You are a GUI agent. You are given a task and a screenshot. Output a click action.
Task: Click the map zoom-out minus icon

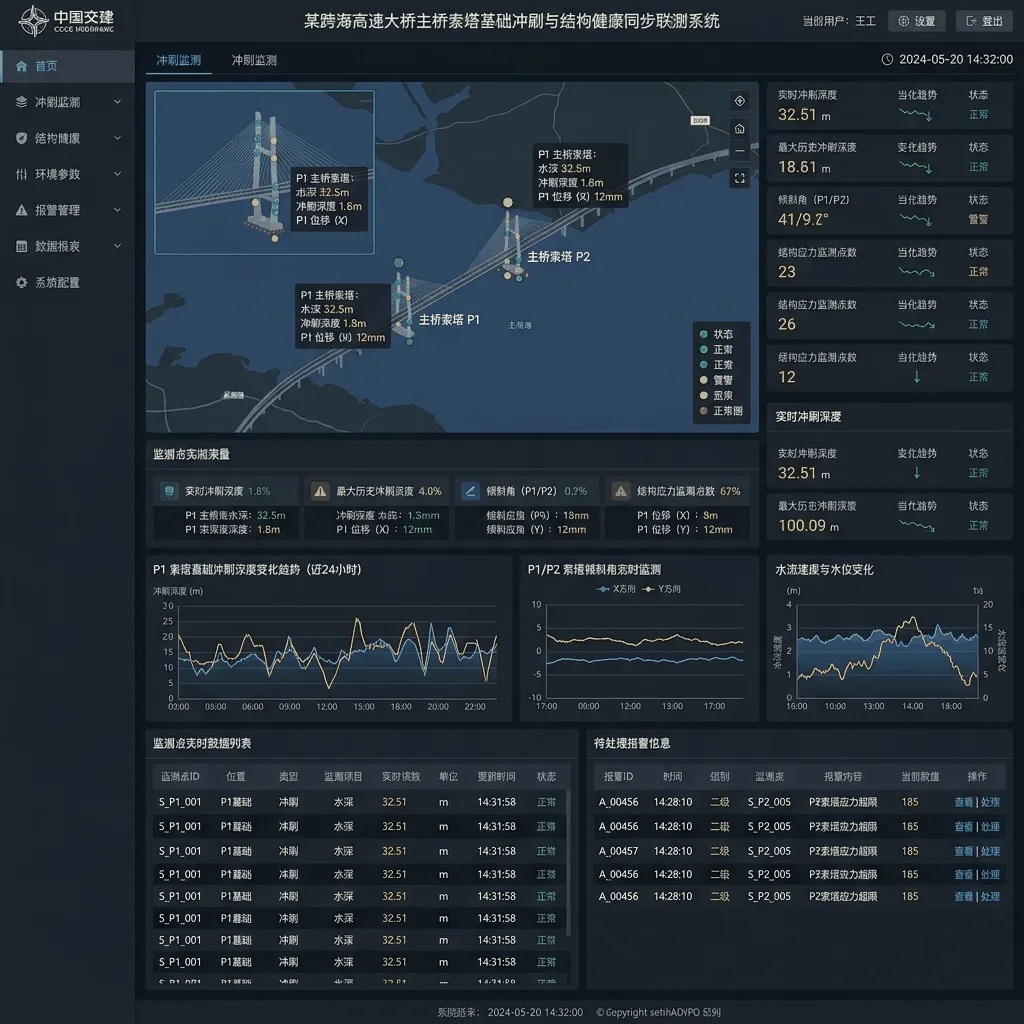pyautogui.click(x=739, y=151)
